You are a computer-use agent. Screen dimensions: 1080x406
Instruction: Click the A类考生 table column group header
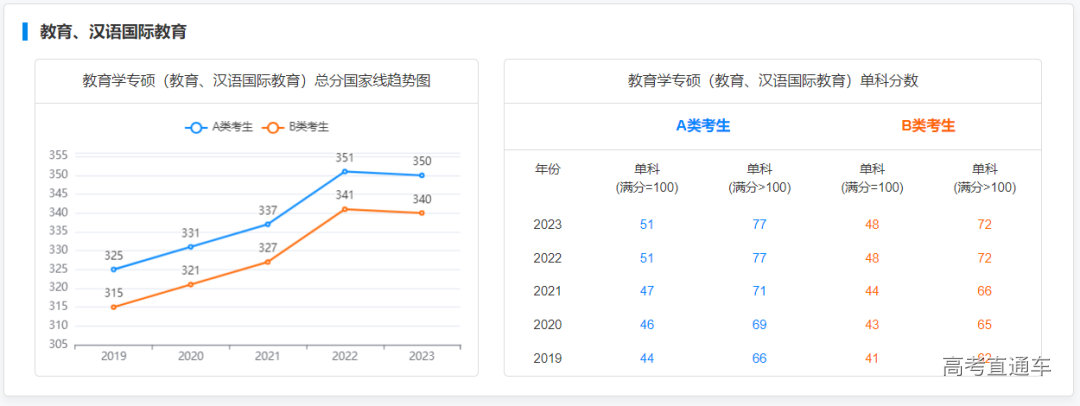point(703,126)
